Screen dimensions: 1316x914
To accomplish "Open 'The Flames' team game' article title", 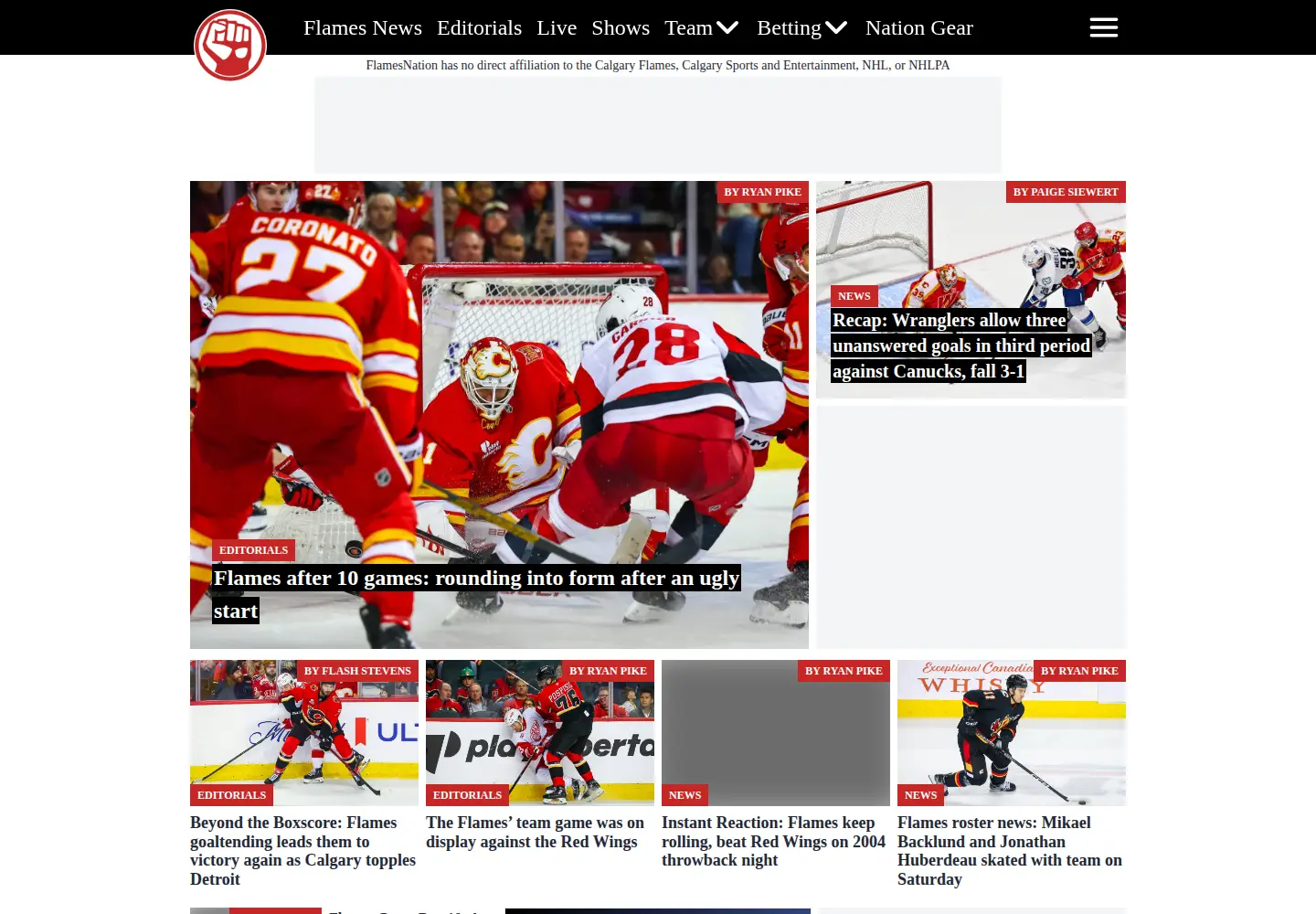I will point(536,833).
